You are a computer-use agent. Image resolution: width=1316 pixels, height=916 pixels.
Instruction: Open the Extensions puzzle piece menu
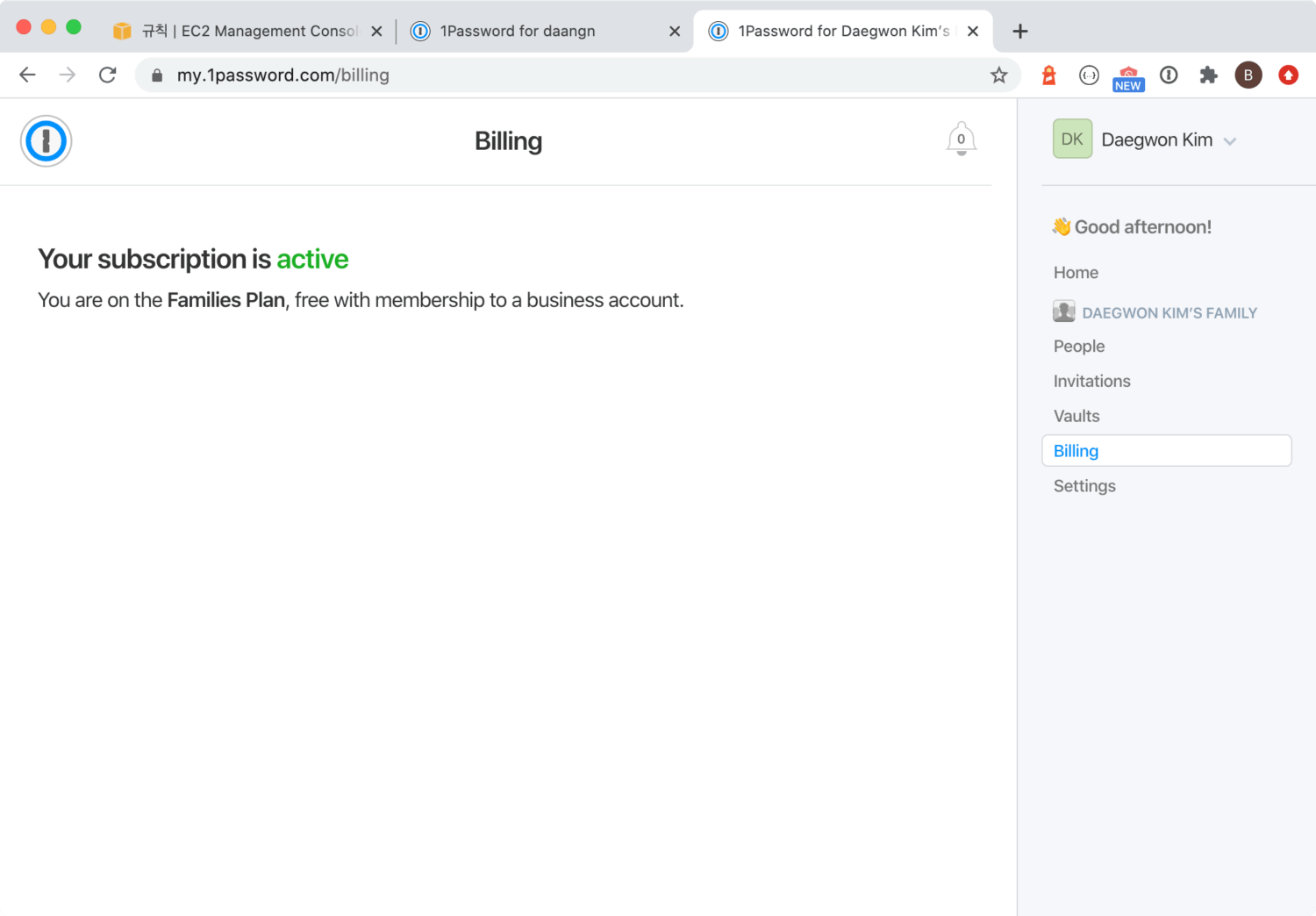1208,75
